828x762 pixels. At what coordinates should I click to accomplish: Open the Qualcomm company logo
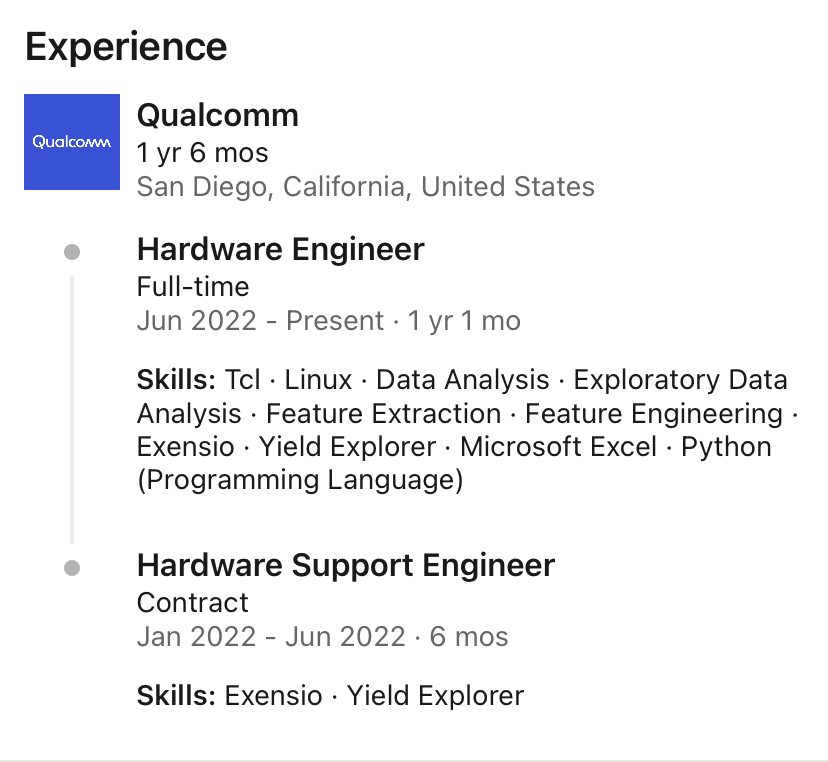[x=72, y=142]
